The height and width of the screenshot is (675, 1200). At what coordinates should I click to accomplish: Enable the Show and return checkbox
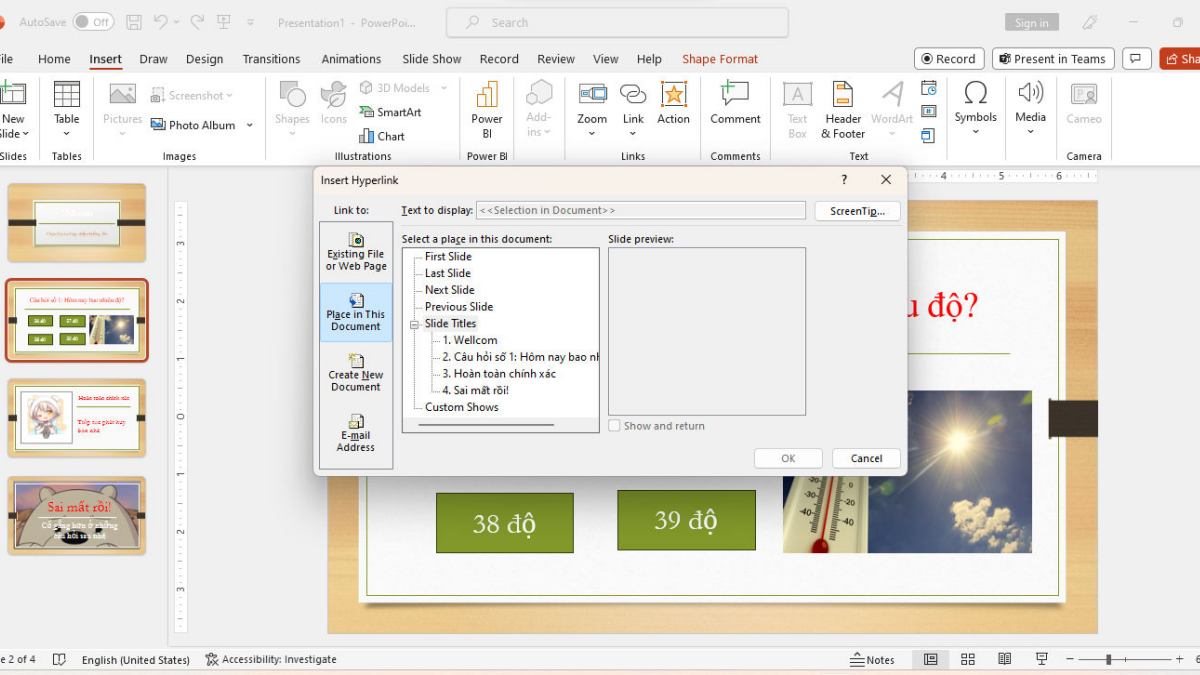pyautogui.click(x=615, y=425)
